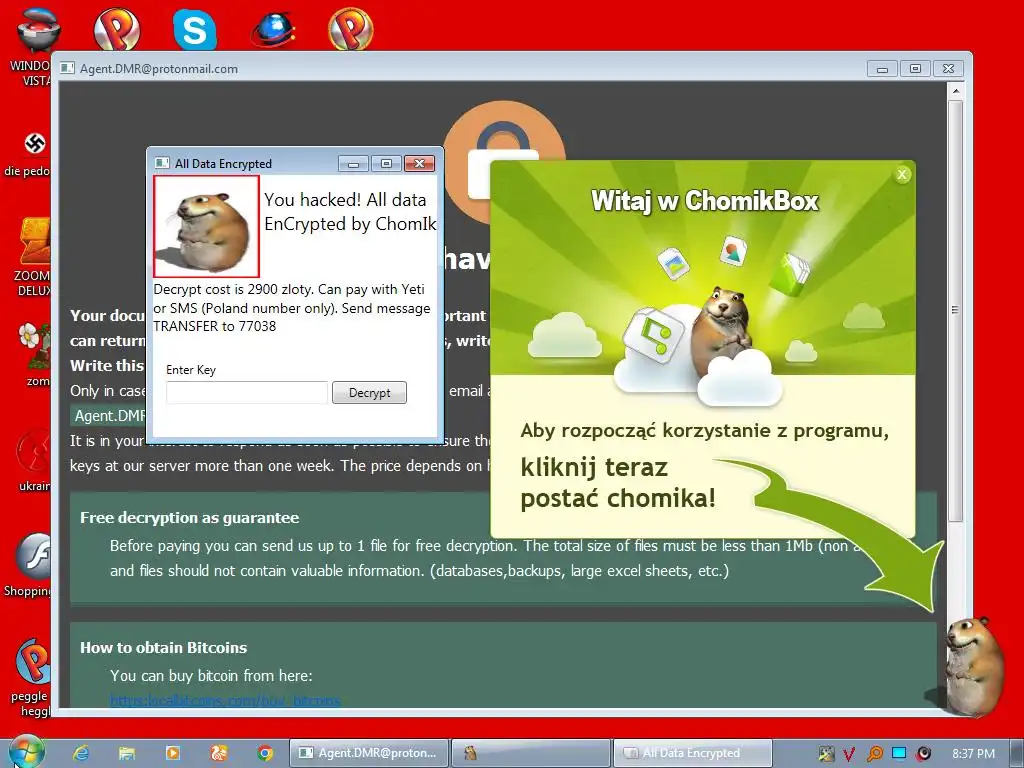Viewport: 1024px width, 768px height.
Task: Maximize the All Data Encrypted window
Action: click(x=386, y=163)
